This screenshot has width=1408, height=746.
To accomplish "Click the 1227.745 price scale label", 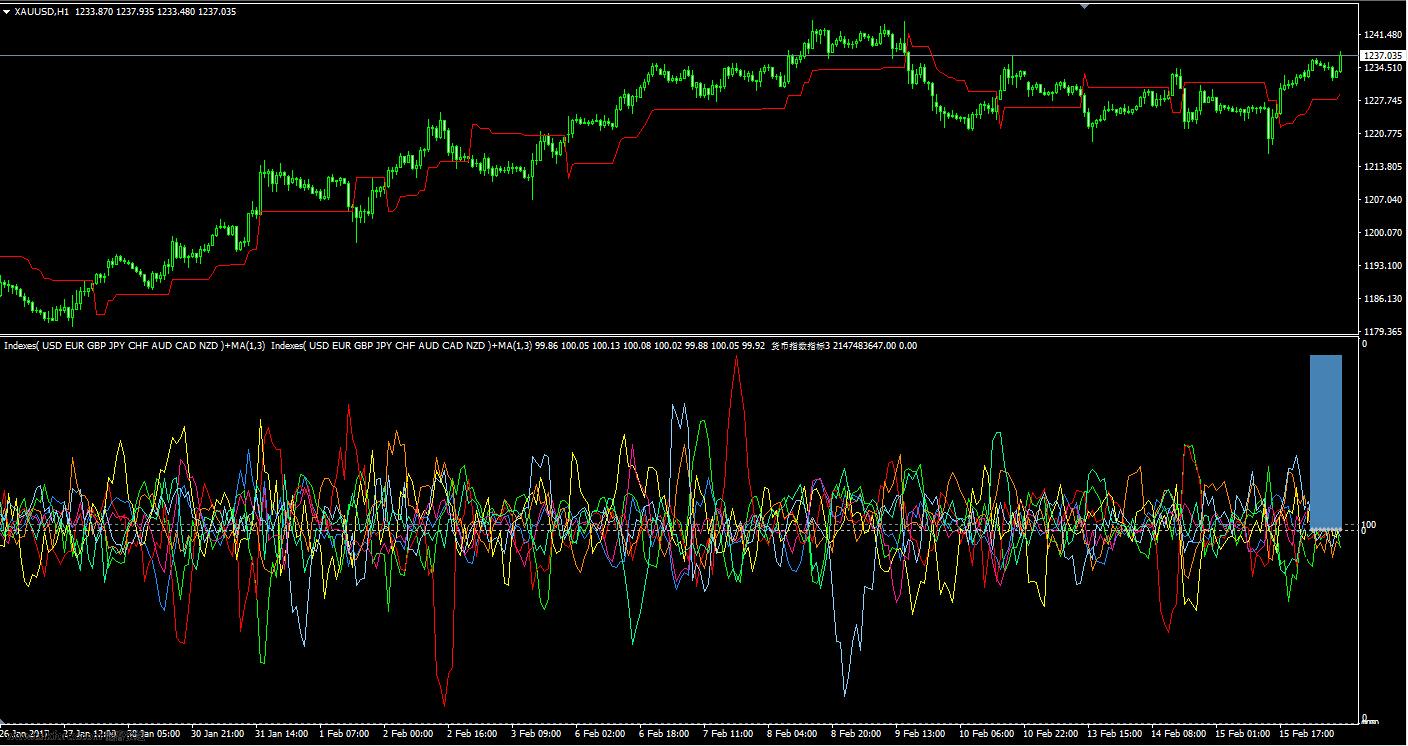I will (1382, 101).
